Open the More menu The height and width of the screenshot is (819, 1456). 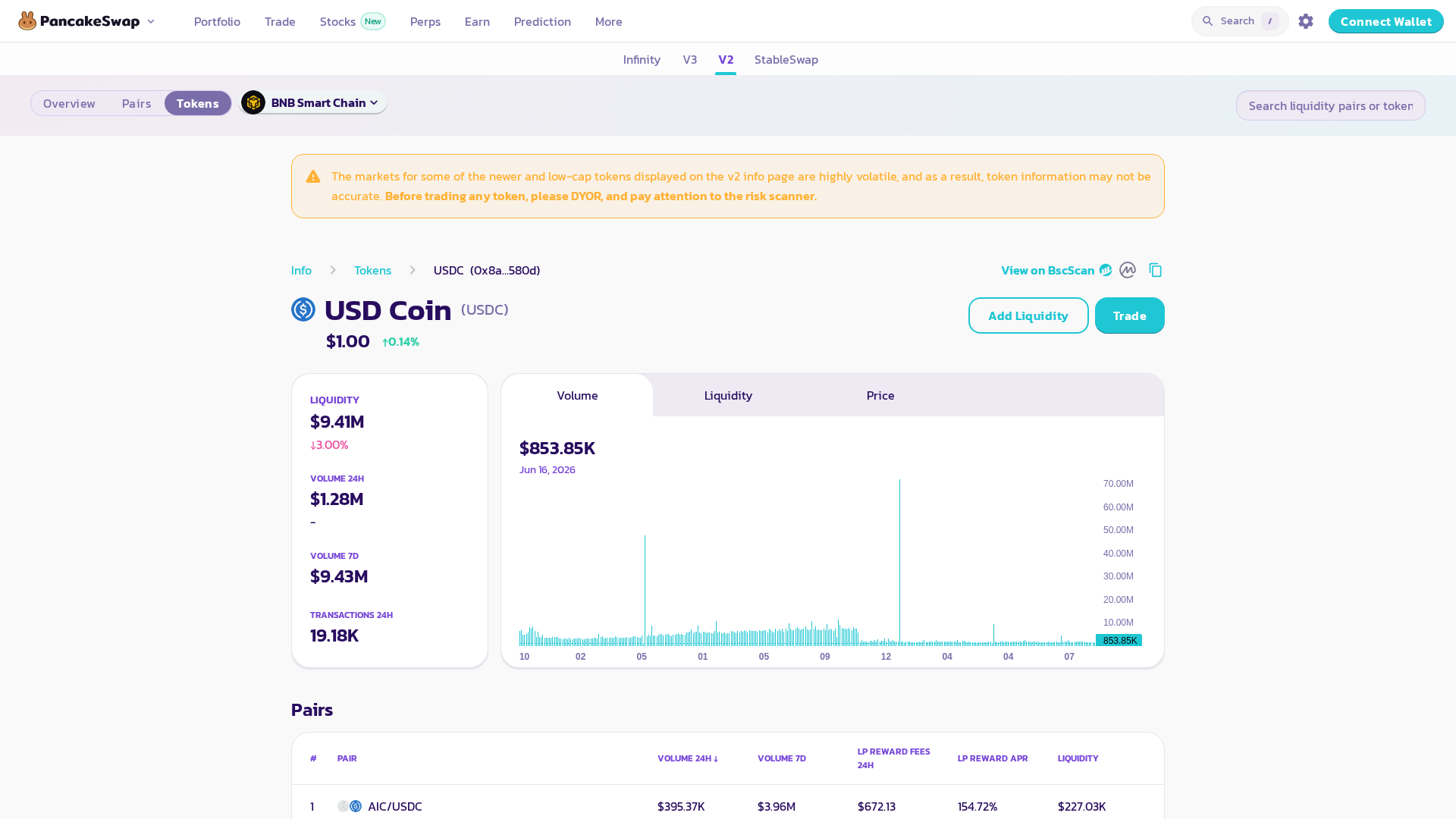608,21
